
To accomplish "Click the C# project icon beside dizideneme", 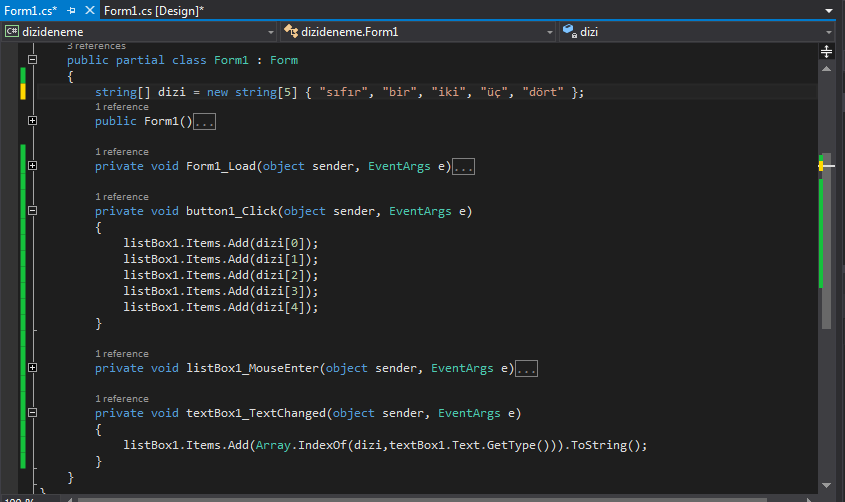I will pos(11,32).
